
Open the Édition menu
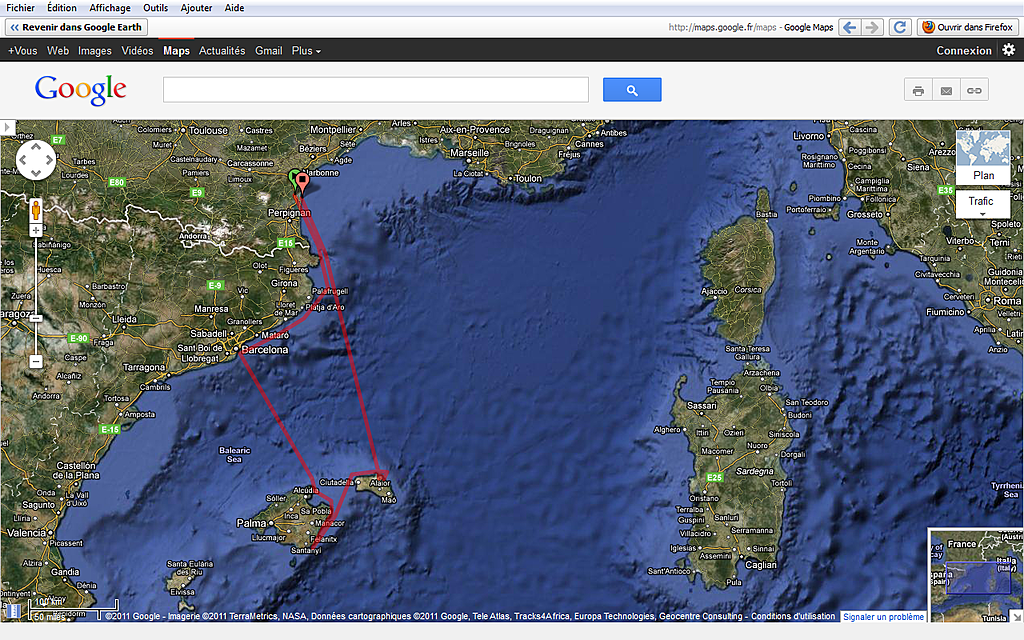pos(62,8)
